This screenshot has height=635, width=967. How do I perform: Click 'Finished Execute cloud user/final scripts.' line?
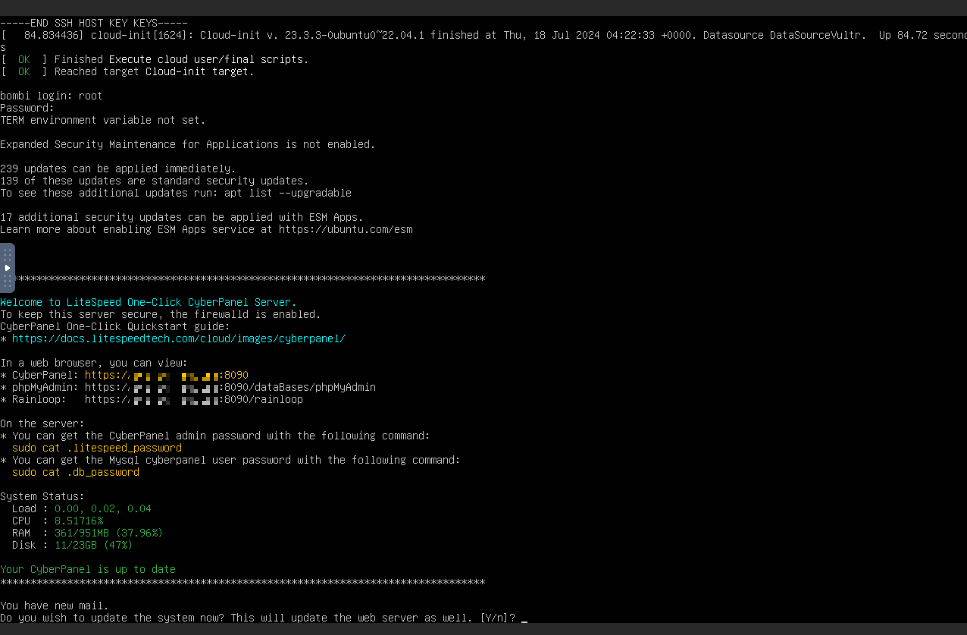[154, 59]
